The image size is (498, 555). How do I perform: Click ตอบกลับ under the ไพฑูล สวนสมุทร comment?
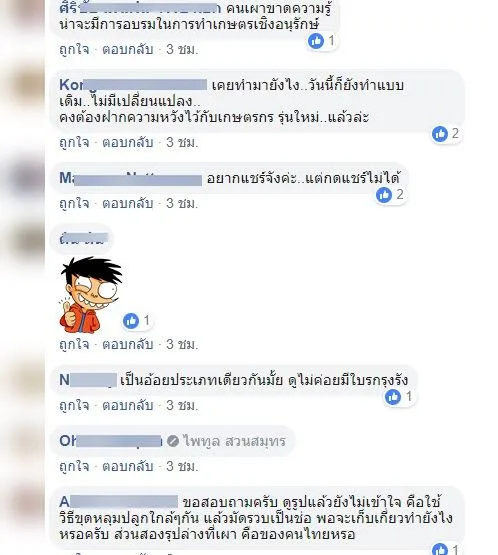click(127, 466)
